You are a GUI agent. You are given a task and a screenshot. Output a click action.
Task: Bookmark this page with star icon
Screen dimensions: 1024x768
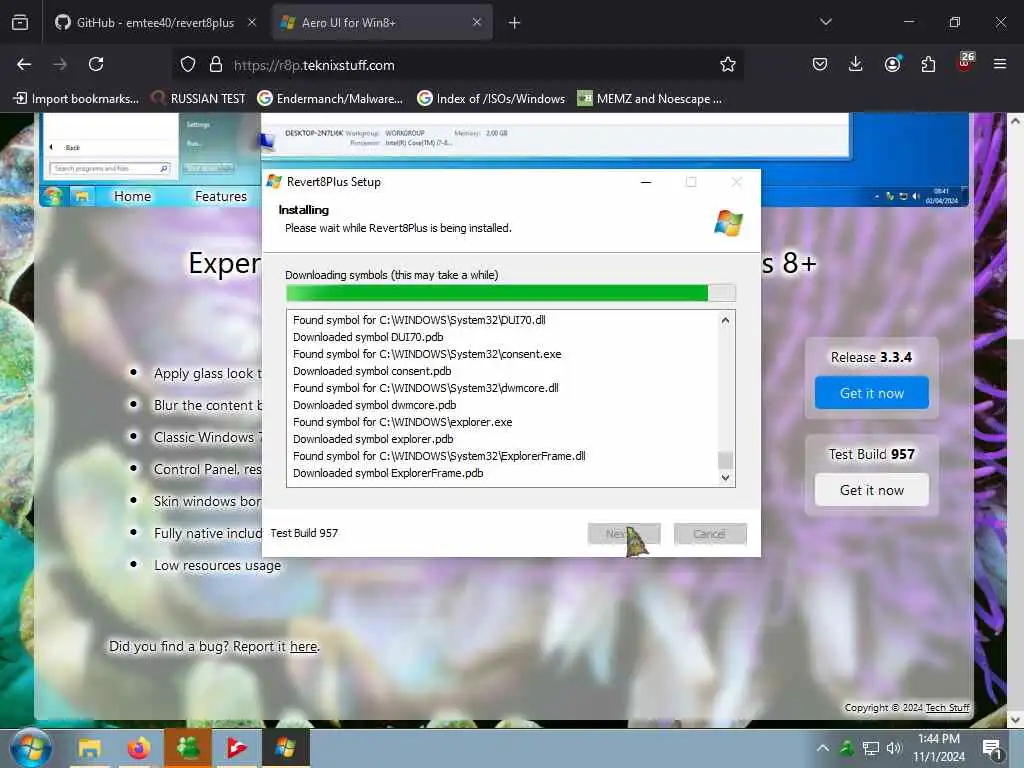[728, 64]
